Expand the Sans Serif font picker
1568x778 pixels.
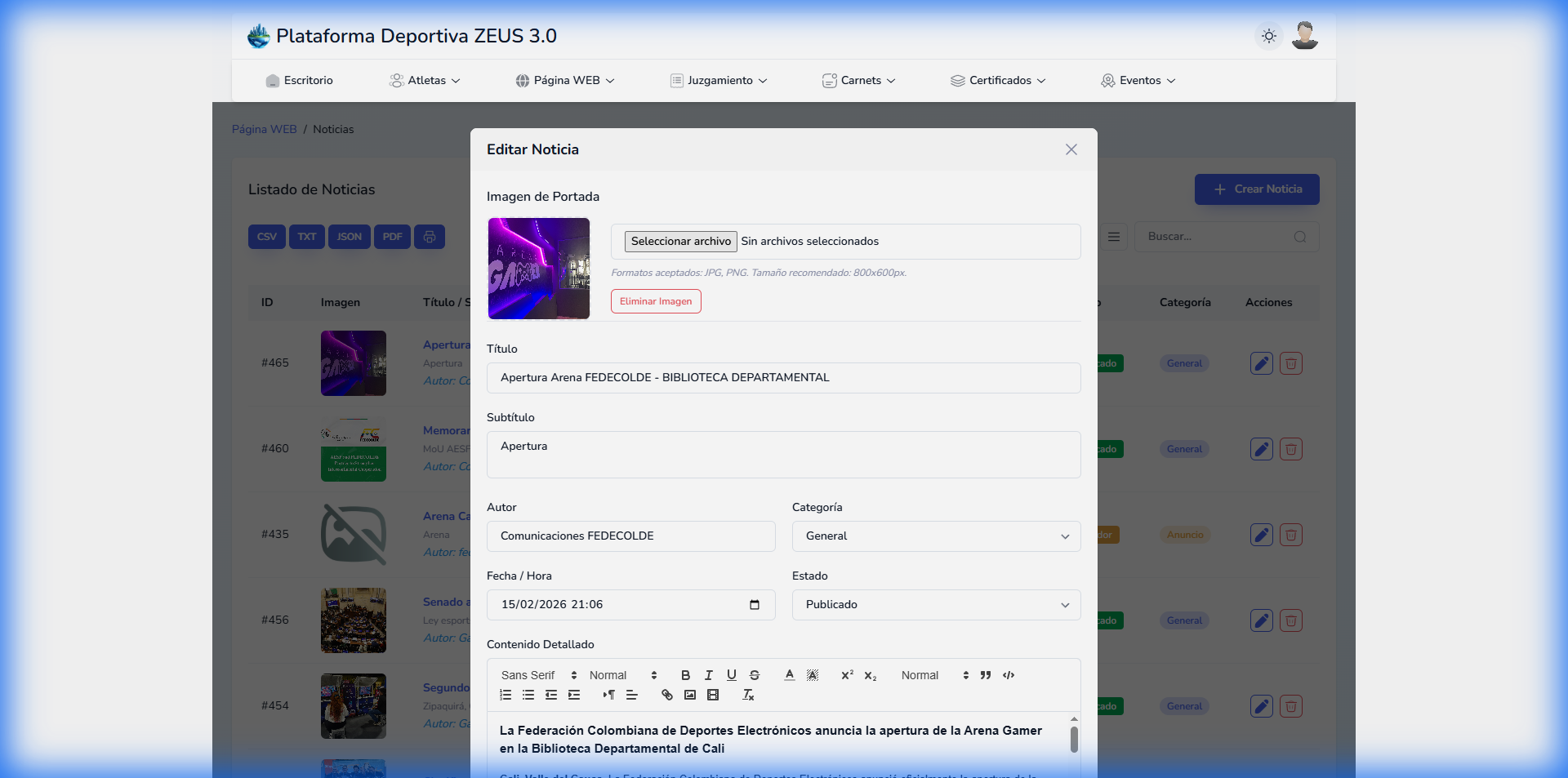[538, 675]
